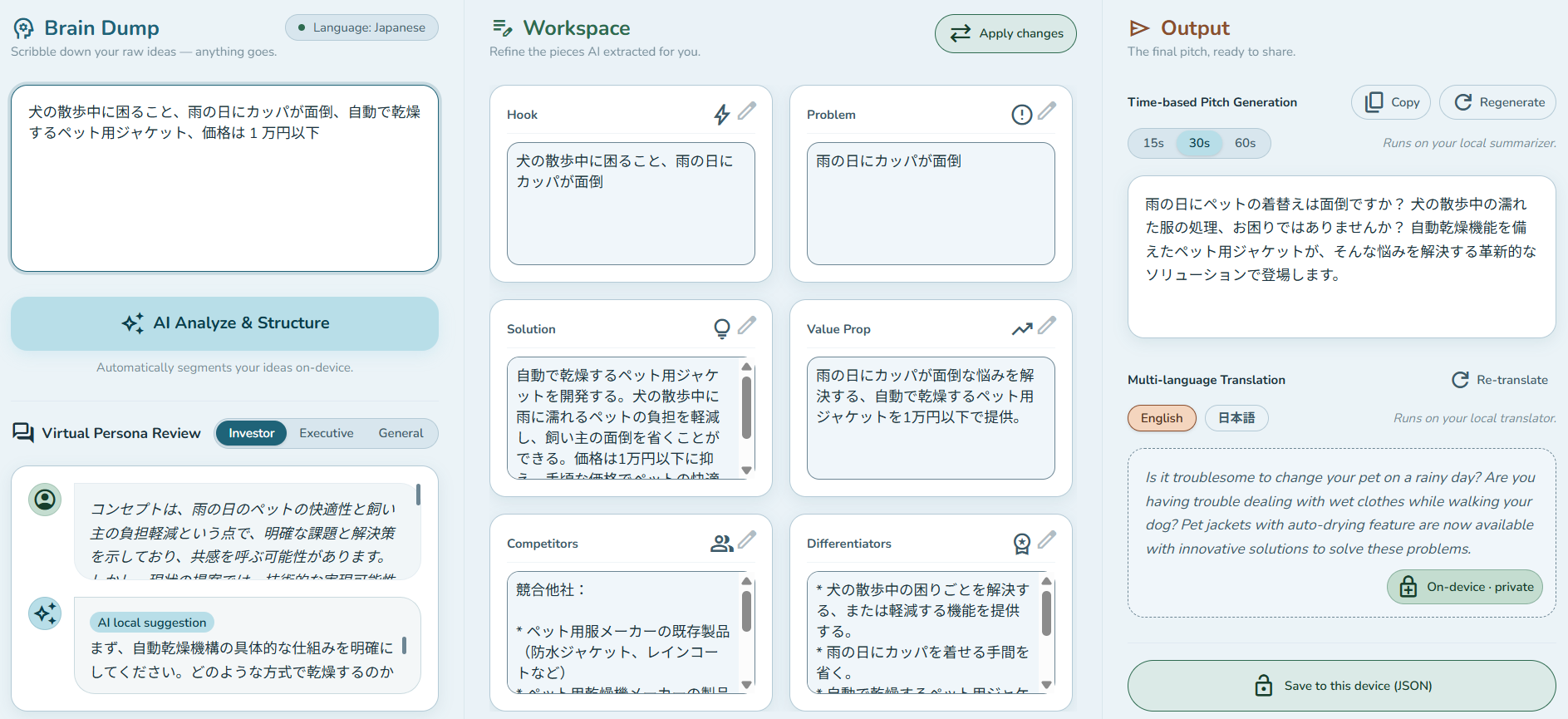Copy the generated pitch
1568x719 pixels.
pyautogui.click(x=1391, y=102)
